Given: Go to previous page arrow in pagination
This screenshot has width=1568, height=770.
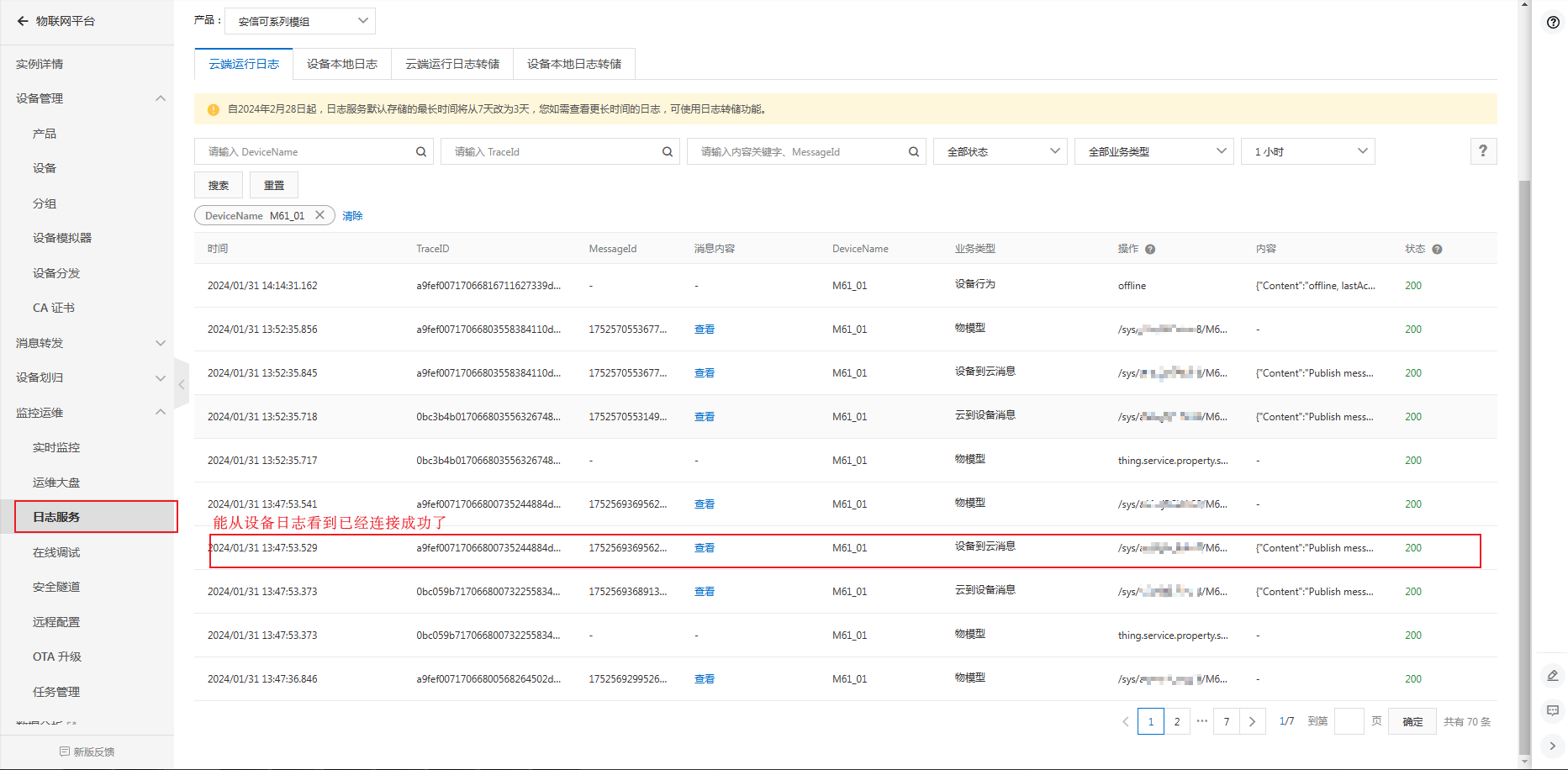Looking at the screenshot, I should [1125, 721].
